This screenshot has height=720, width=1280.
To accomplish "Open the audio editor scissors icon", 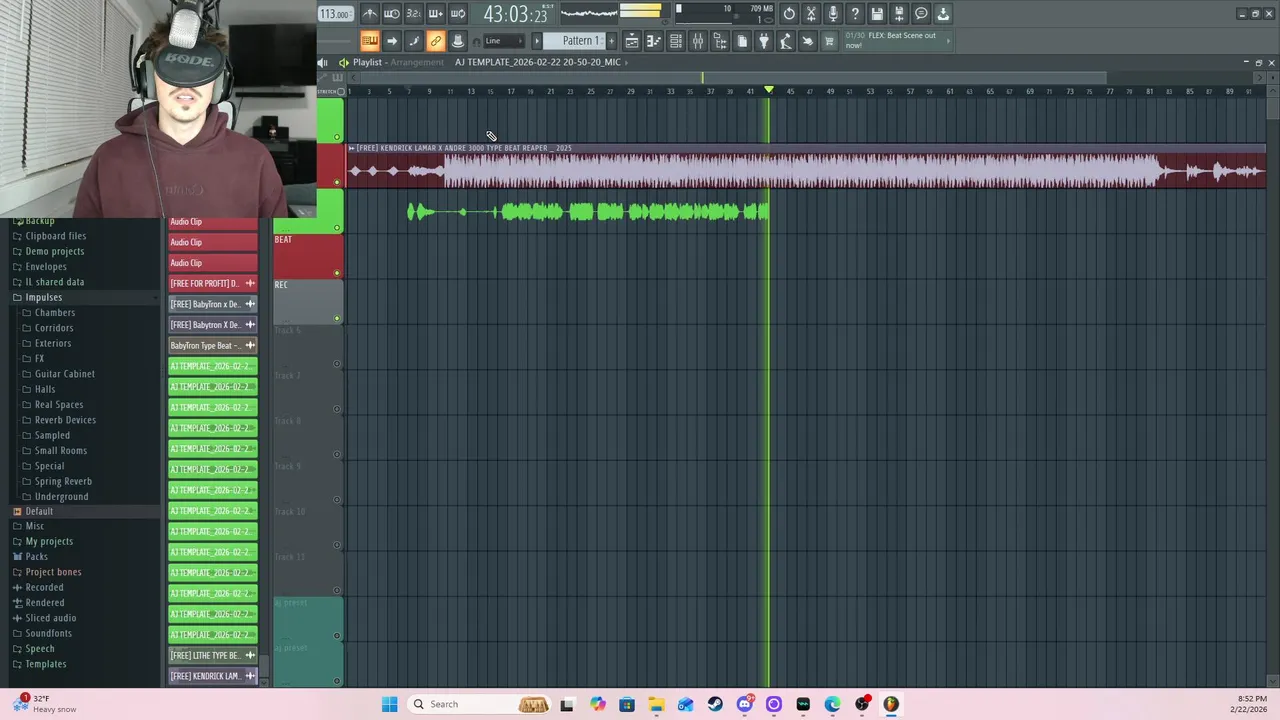I will pyautogui.click(x=811, y=13).
